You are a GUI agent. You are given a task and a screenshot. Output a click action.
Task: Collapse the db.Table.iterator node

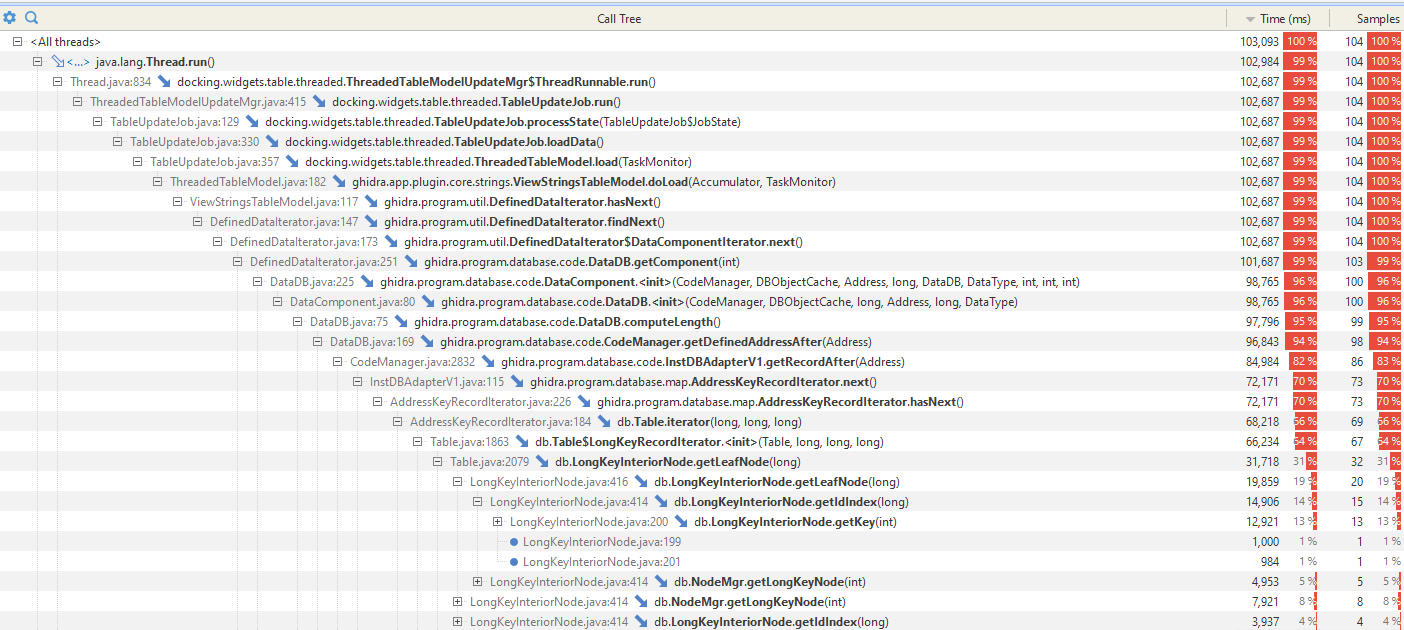[398, 422]
